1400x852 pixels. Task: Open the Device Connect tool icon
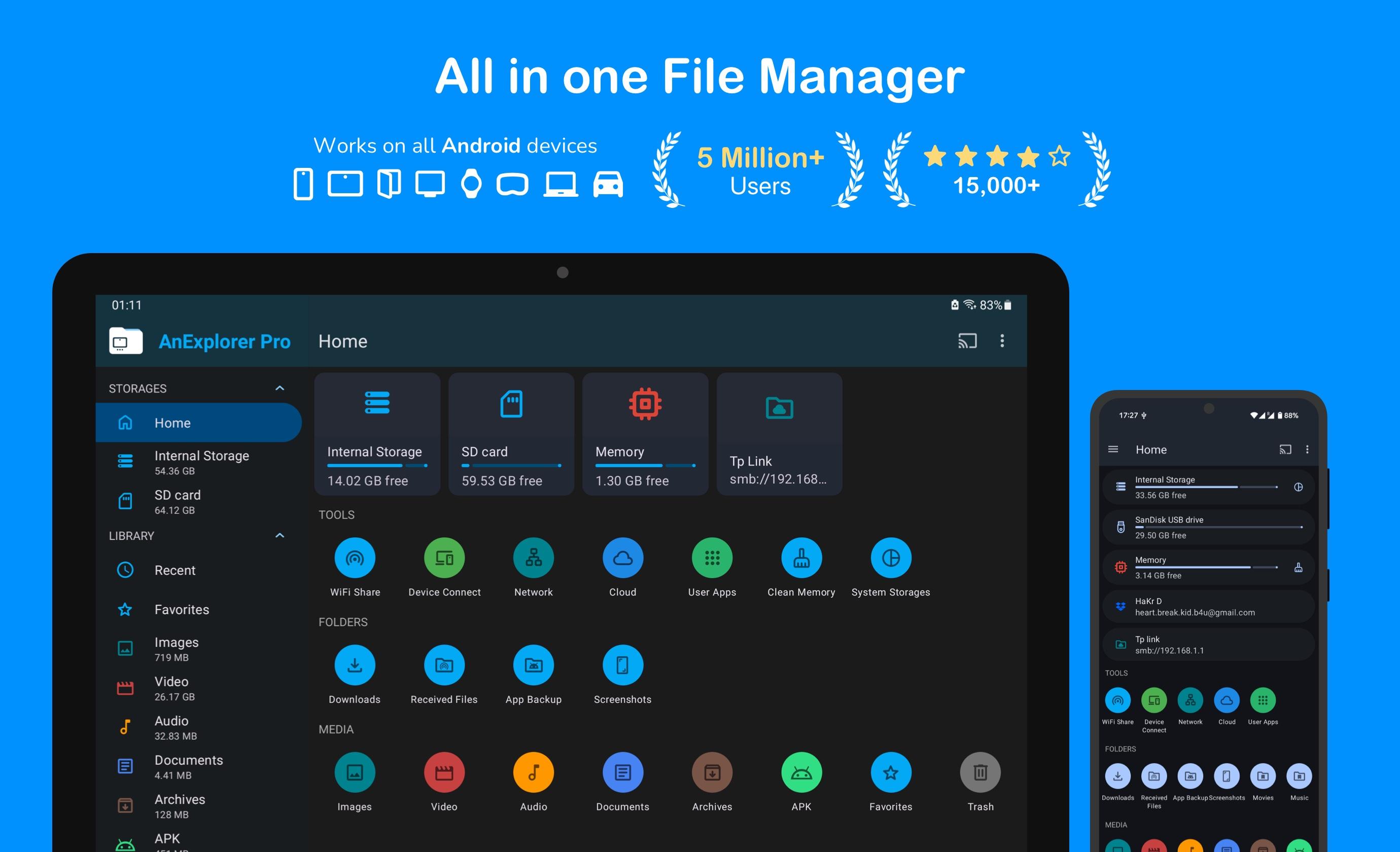point(444,558)
